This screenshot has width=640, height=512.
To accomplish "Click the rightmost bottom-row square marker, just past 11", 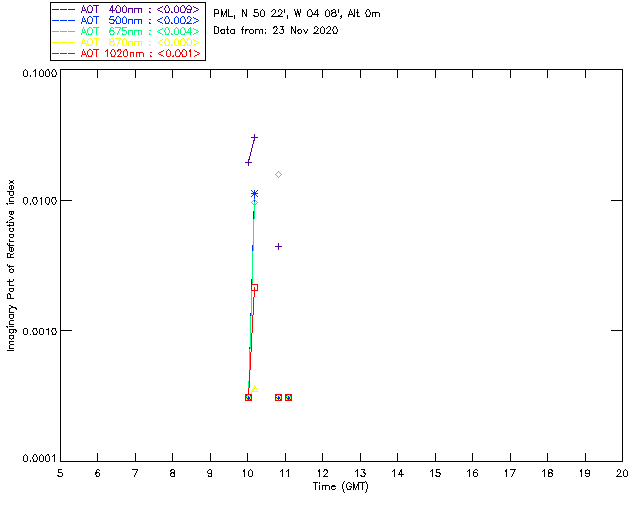I will click(x=289, y=398).
